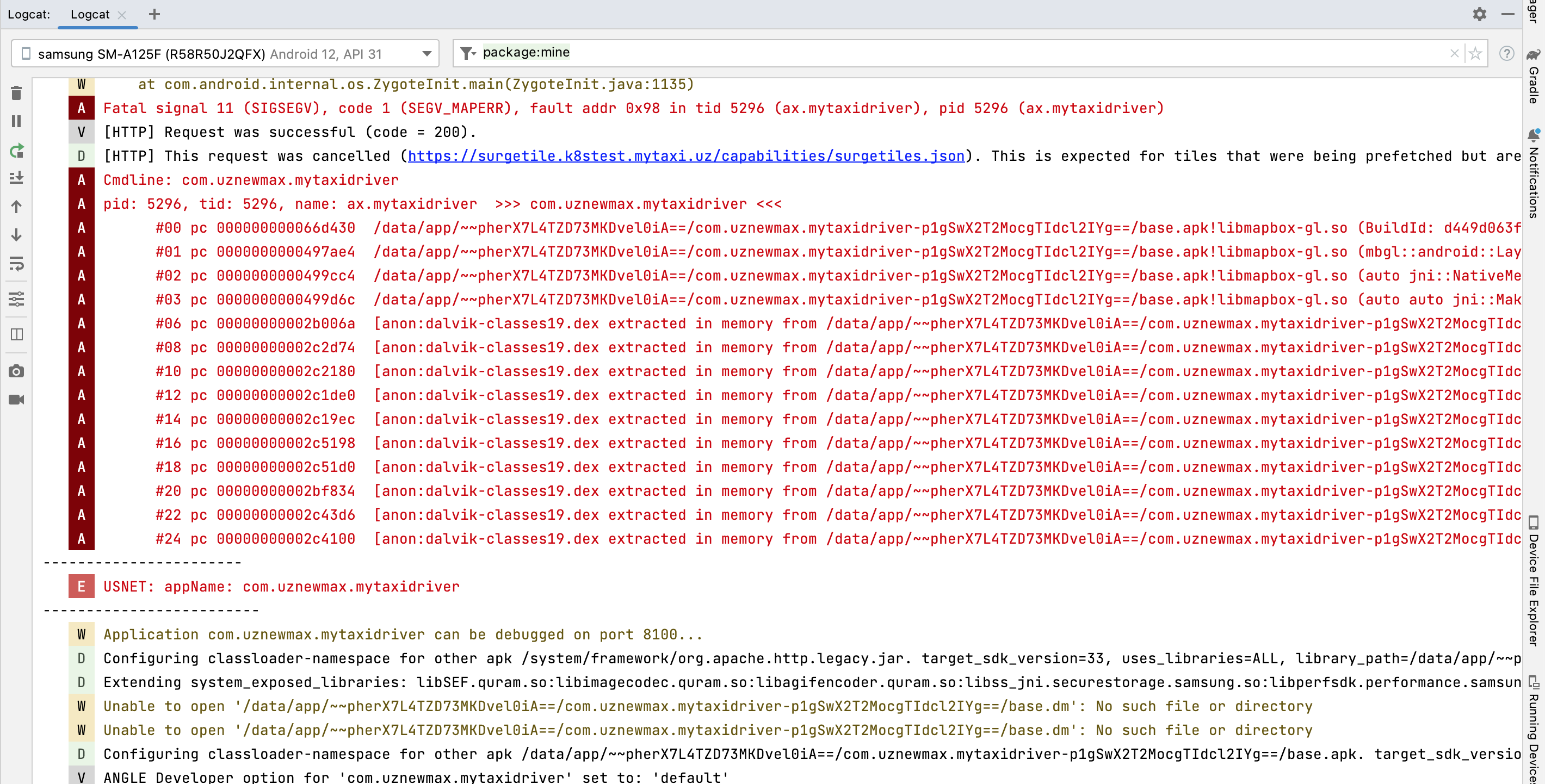
Task: Open filter query help
Action: [x=1507, y=53]
